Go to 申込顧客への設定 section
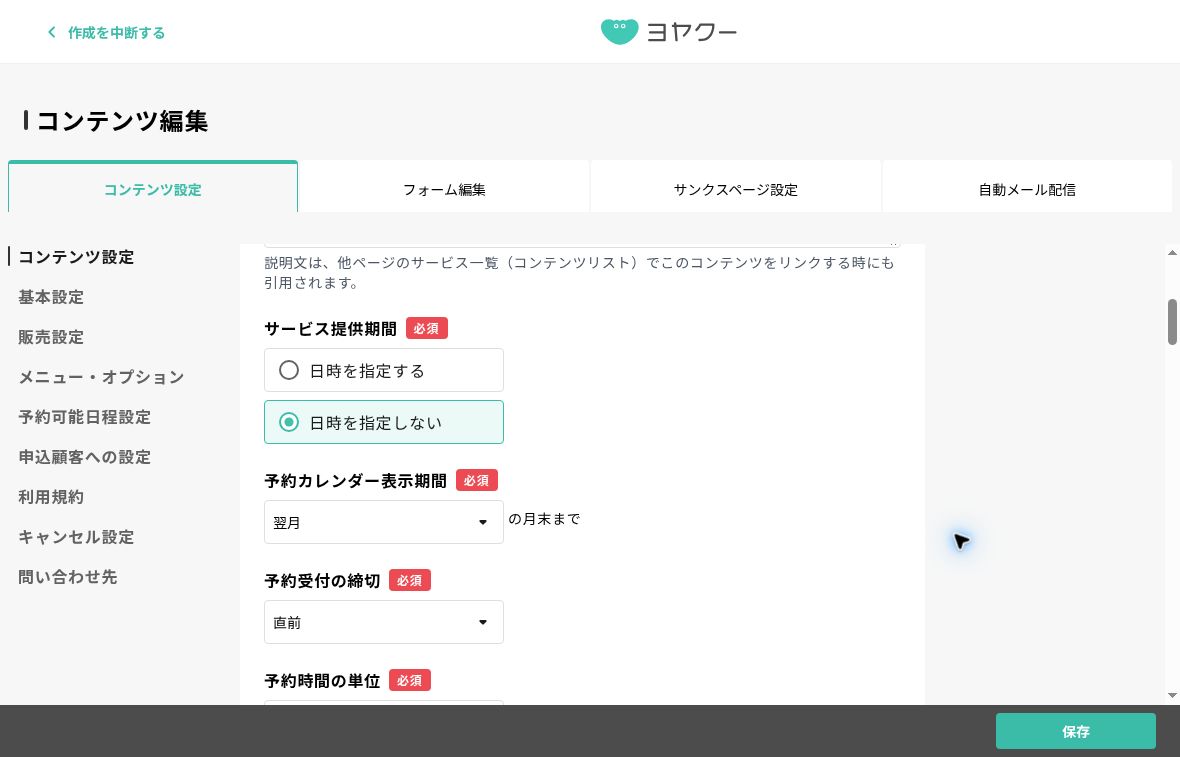The width and height of the screenshot is (1180, 757). click(84, 457)
